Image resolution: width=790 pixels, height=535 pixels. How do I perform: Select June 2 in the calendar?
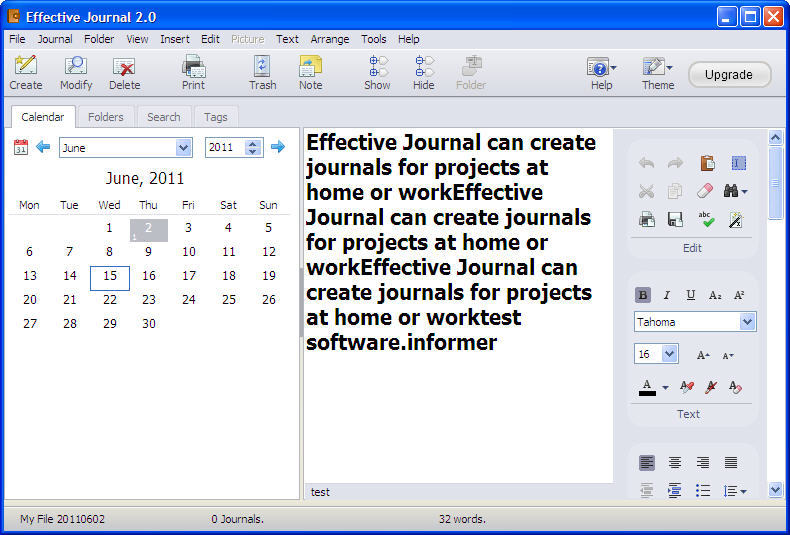click(149, 230)
